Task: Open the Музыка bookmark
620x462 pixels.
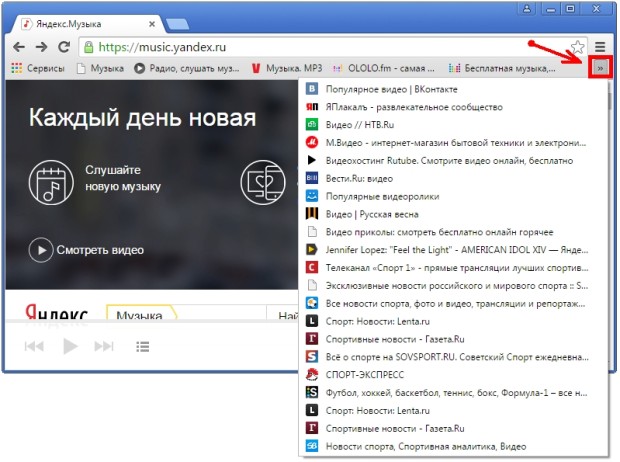Action: click(x=100, y=68)
